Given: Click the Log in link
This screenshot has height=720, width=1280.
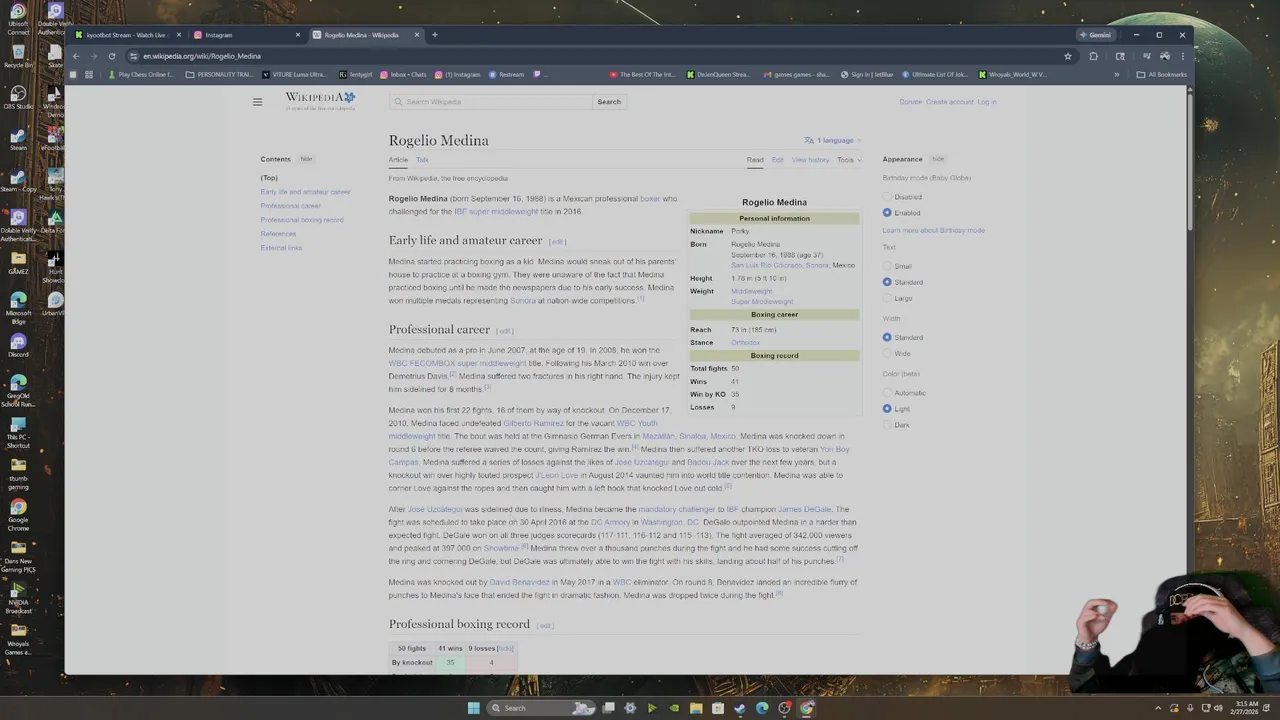Looking at the screenshot, I should [986, 102].
